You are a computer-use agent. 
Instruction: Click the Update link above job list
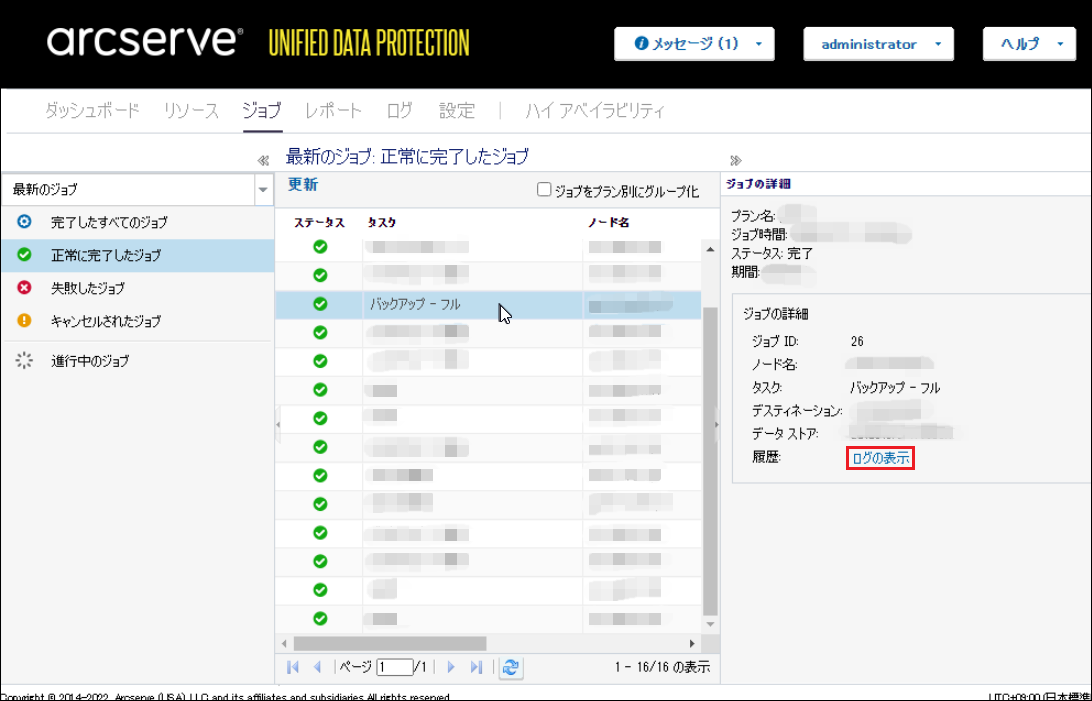(303, 185)
